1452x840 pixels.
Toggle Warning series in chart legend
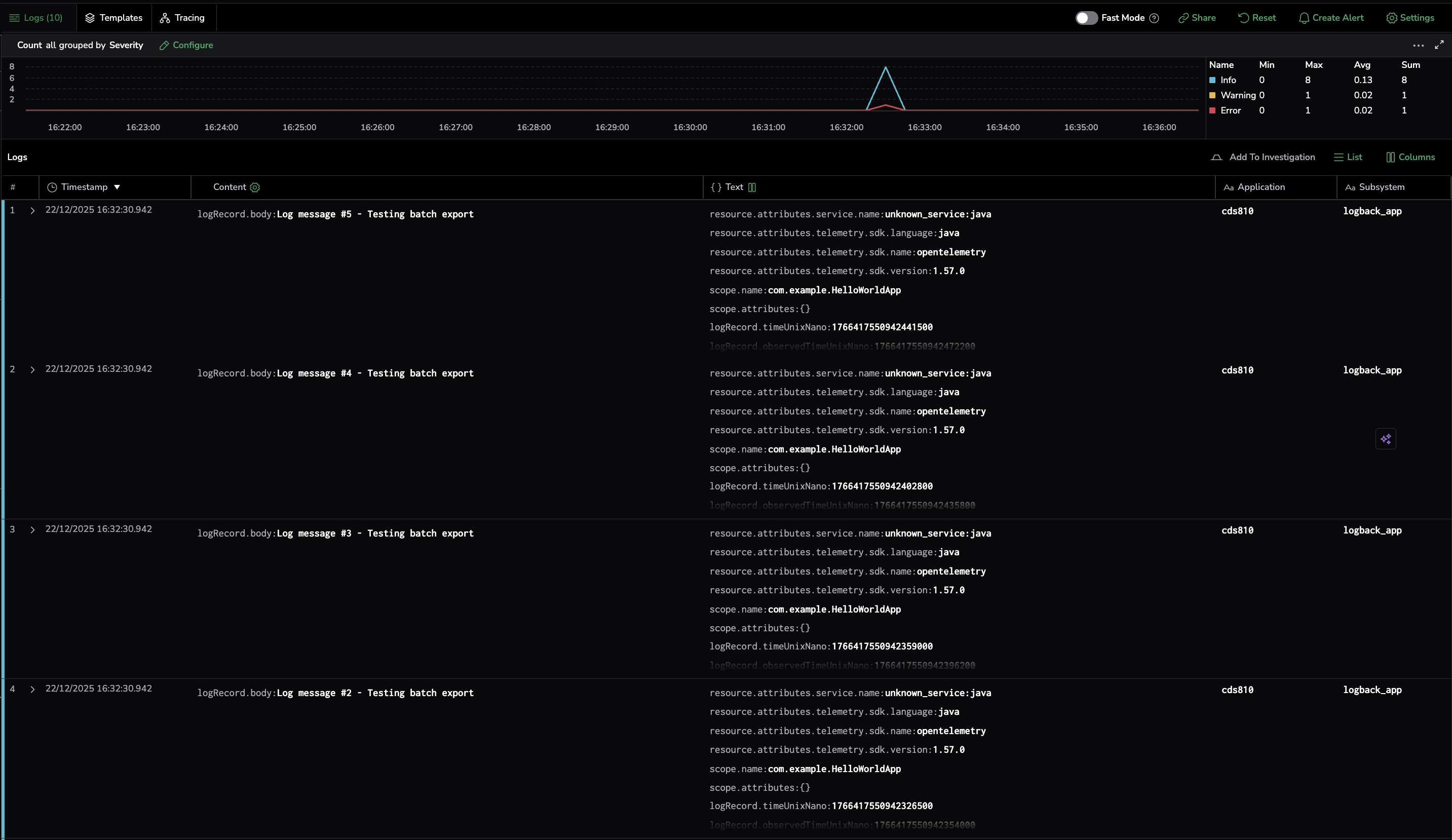pyautogui.click(x=1237, y=95)
